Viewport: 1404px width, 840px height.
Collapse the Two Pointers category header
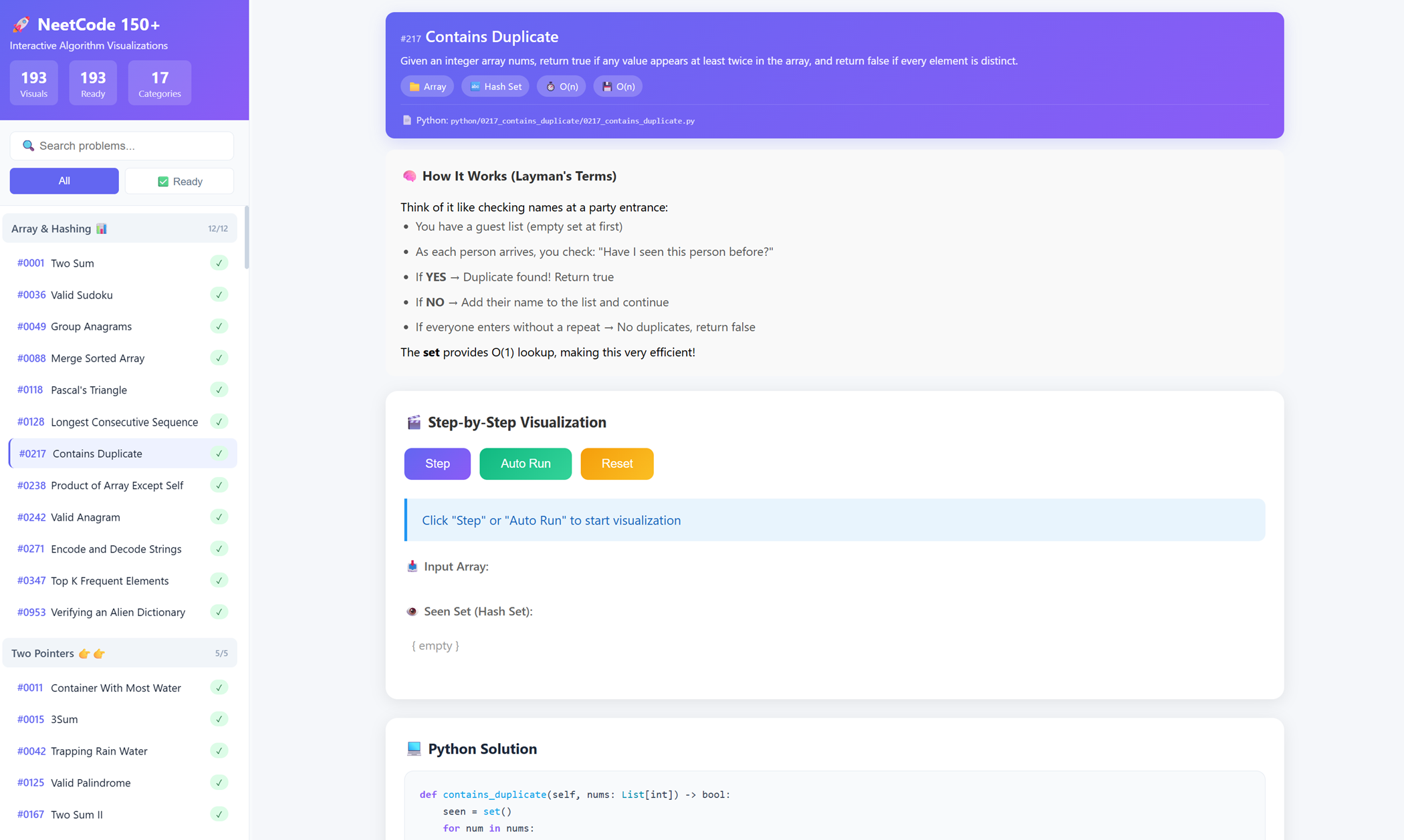(43, 653)
